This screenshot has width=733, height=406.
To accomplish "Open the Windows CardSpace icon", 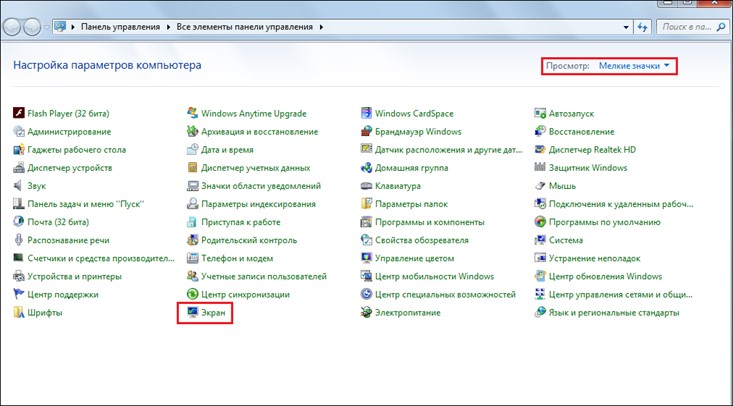I will [366, 113].
